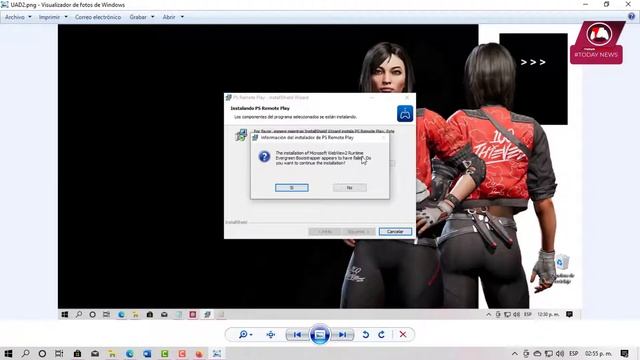Open network status tray icon

tap(549, 353)
